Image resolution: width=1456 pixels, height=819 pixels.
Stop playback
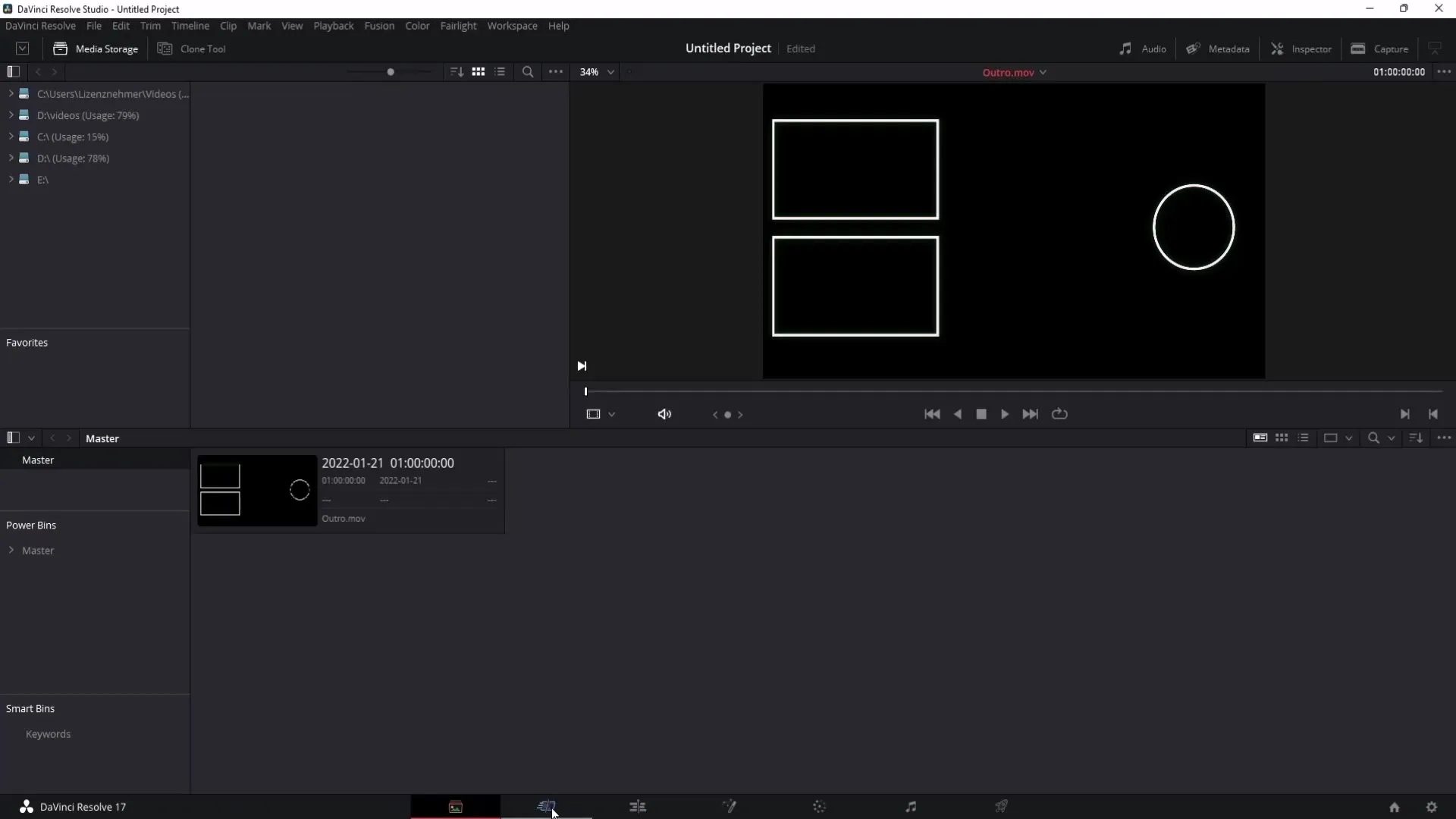pos(981,414)
